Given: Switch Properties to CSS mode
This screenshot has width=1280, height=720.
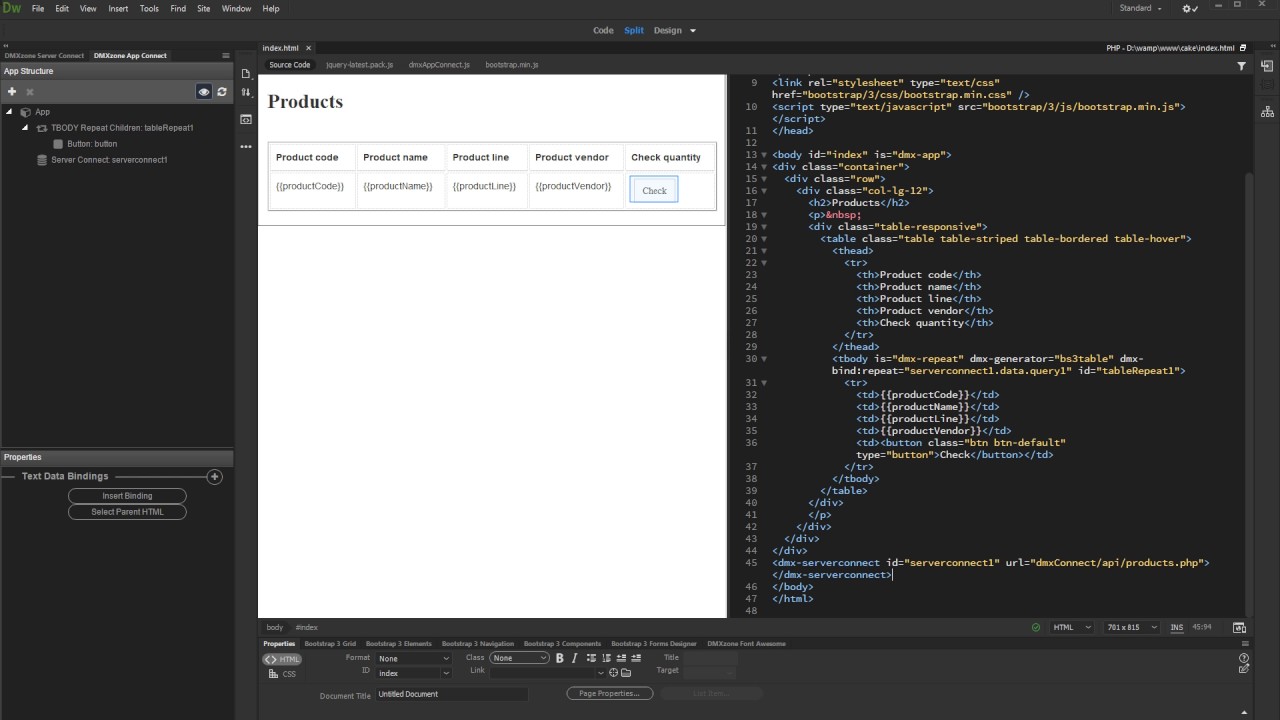Looking at the screenshot, I should tap(282, 674).
